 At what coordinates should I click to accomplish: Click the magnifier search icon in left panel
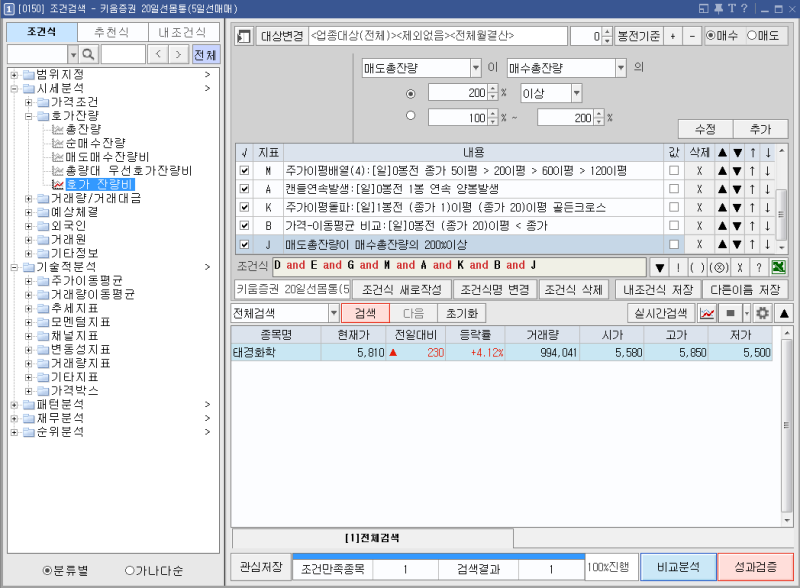[88, 54]
